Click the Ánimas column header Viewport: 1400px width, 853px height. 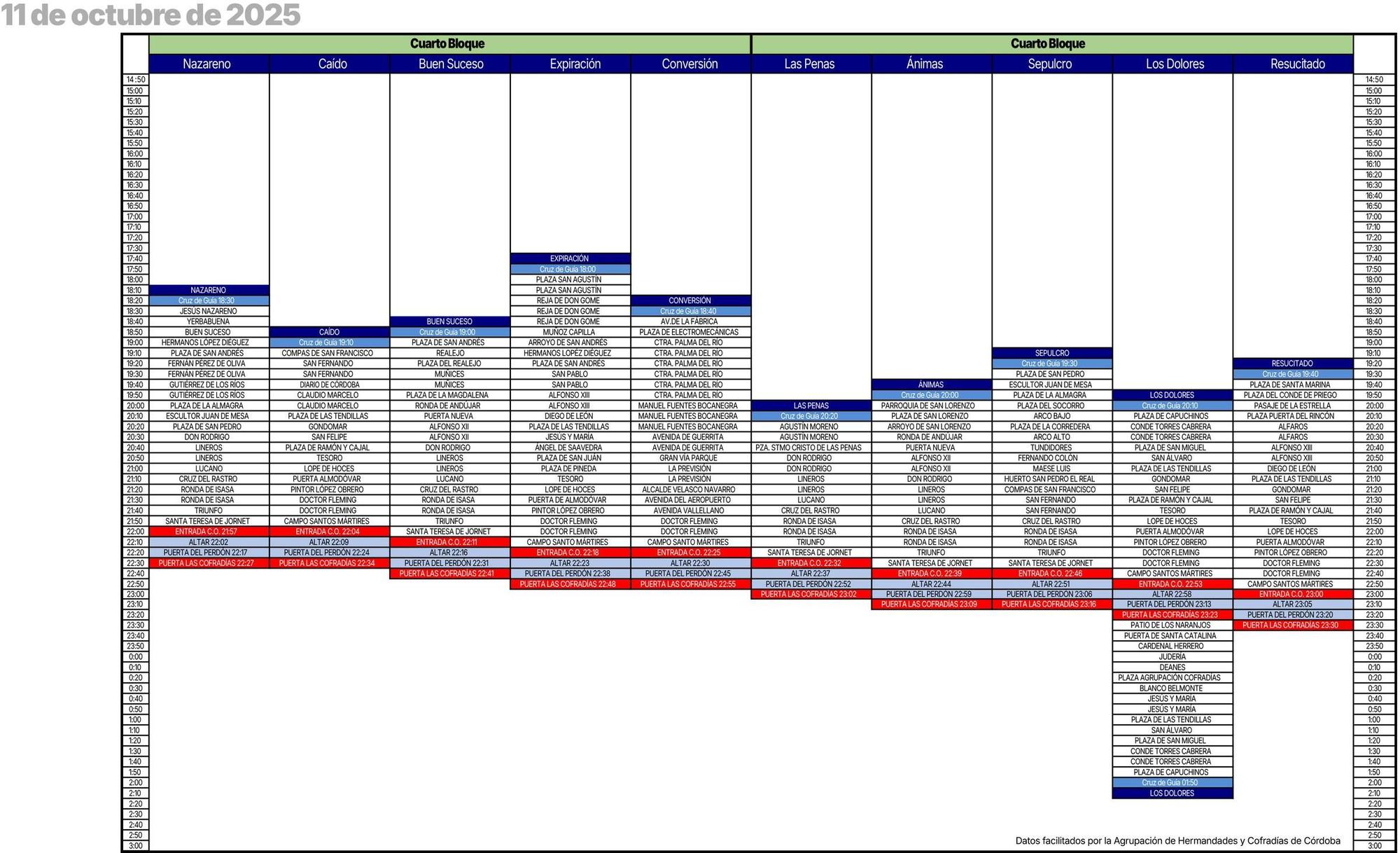[x=925, y=64]
